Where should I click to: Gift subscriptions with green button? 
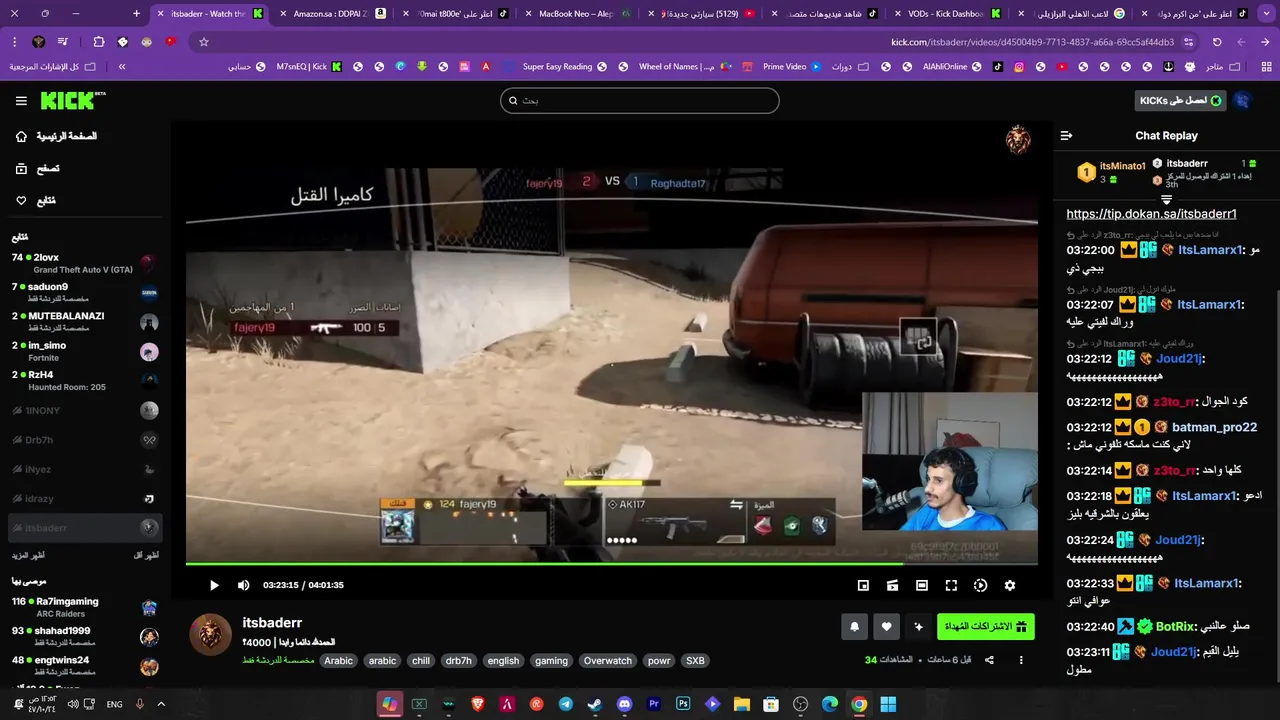coord(985,627)
